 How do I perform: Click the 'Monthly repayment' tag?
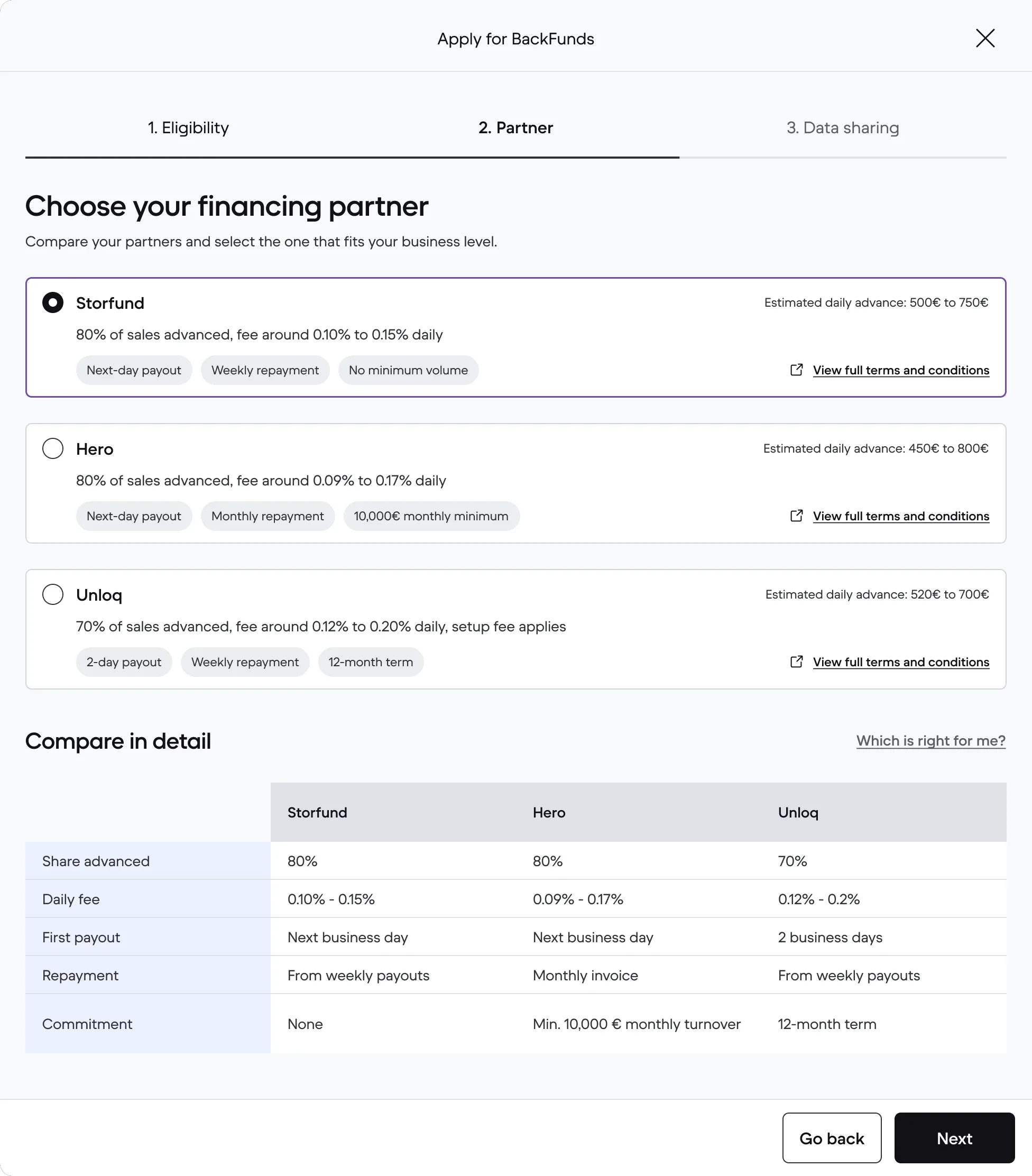pos(268,516)
